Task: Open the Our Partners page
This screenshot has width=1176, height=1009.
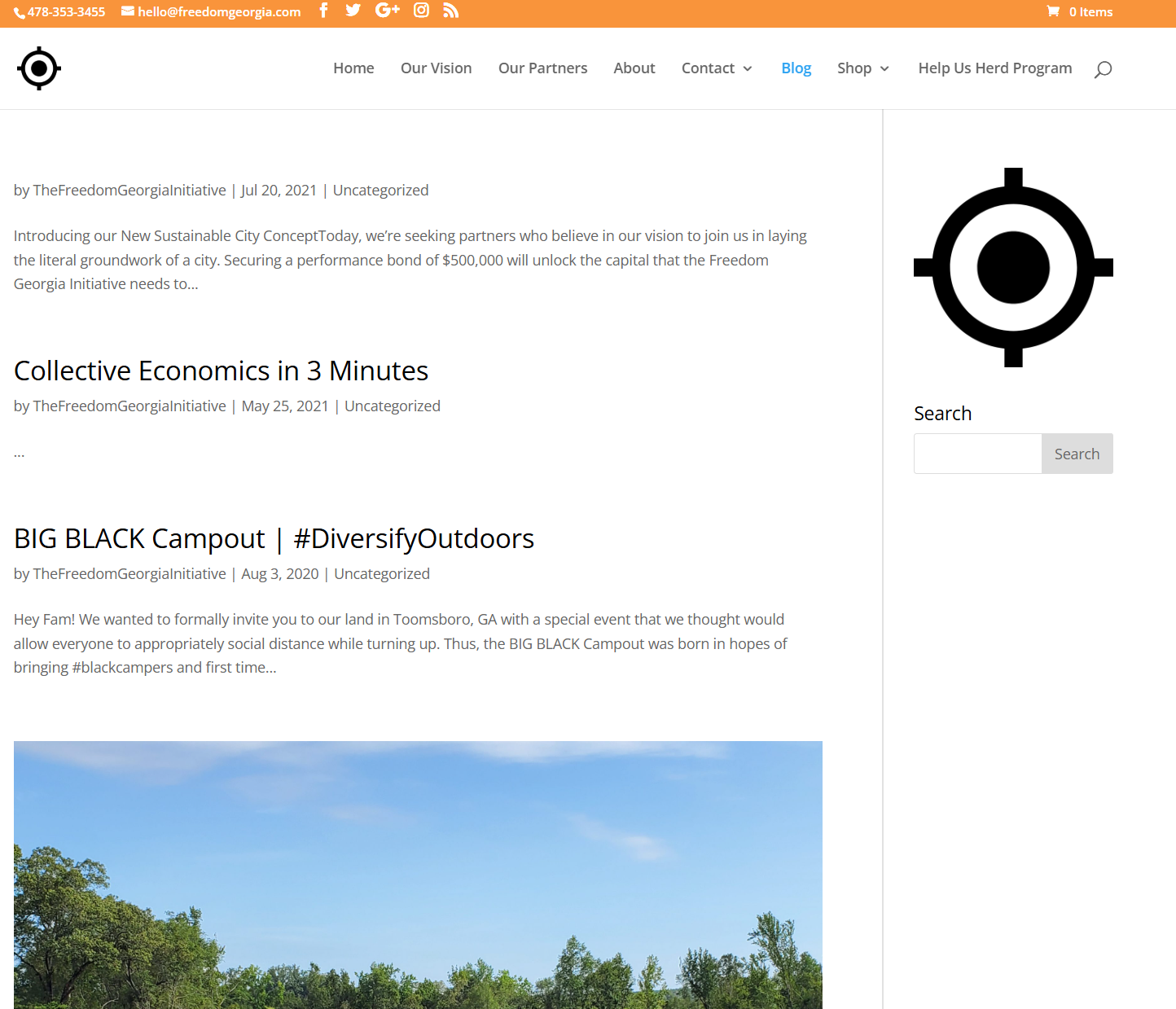Action: [x=543, y=68]
